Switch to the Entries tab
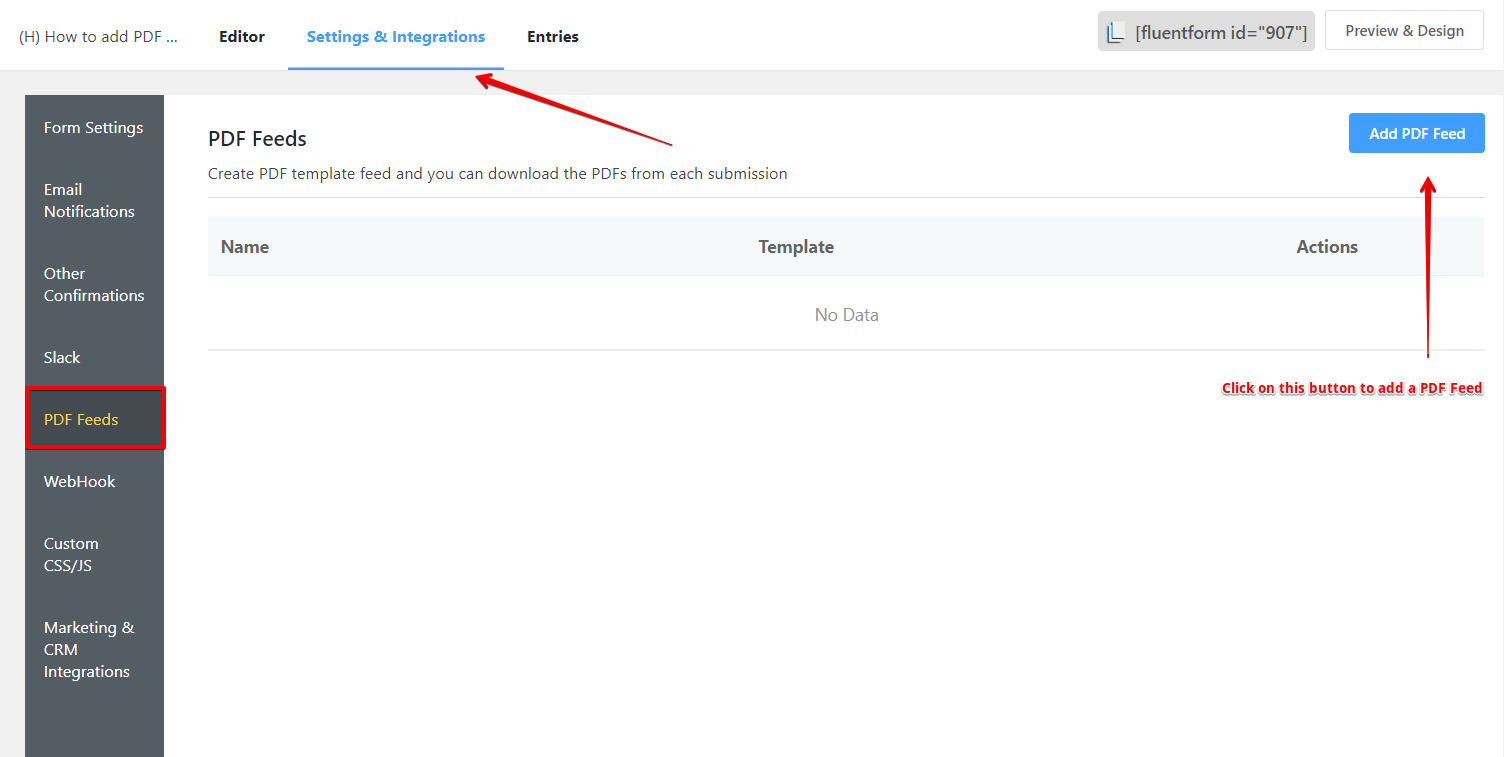 click(x=552, y=36)
